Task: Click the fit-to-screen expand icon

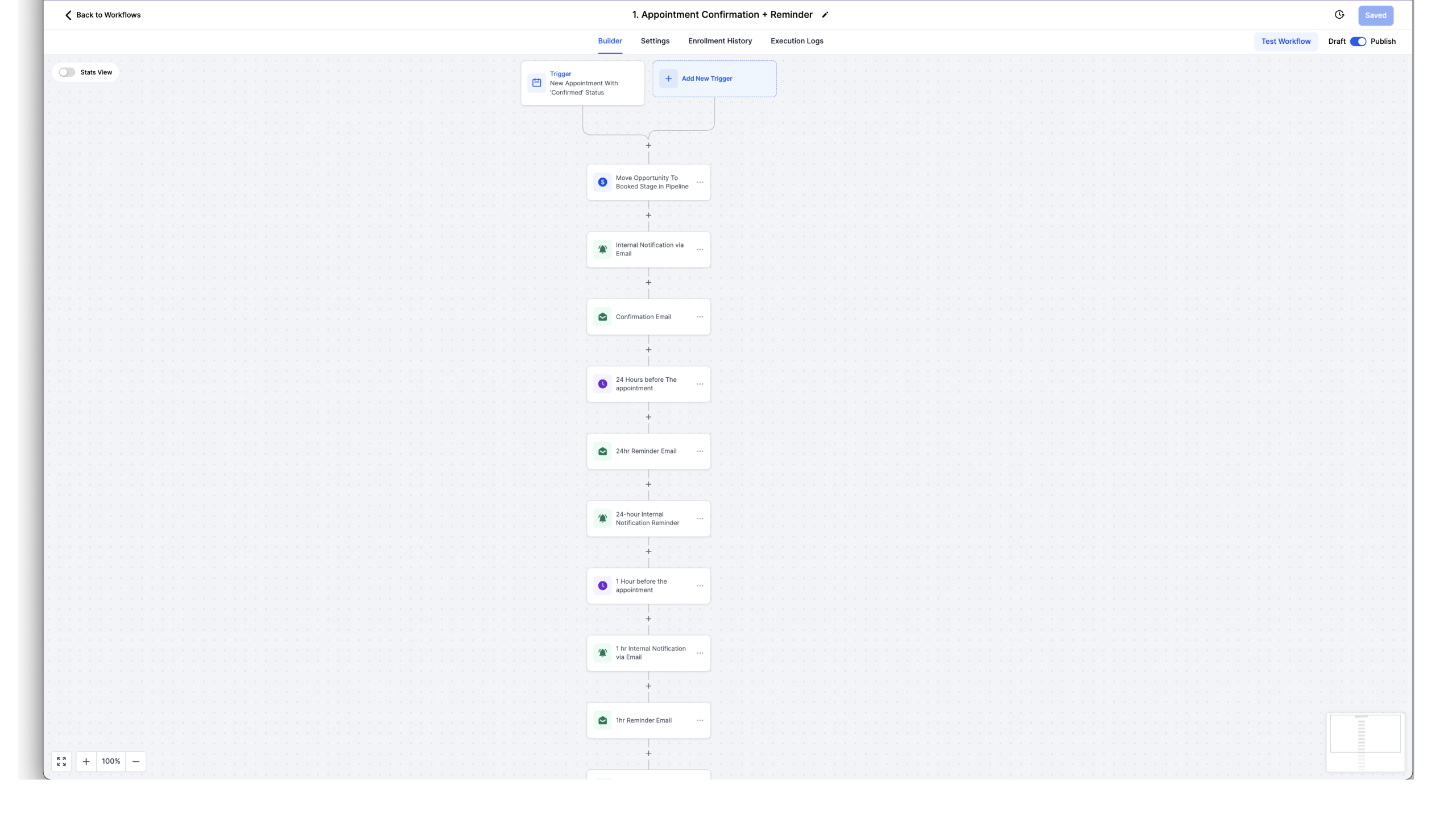Action: click(x=61, y=761)
